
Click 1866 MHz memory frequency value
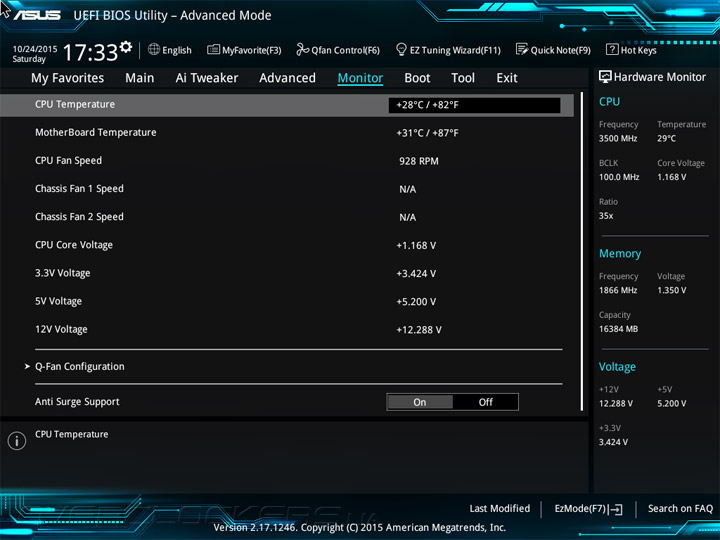coord(618,290)
